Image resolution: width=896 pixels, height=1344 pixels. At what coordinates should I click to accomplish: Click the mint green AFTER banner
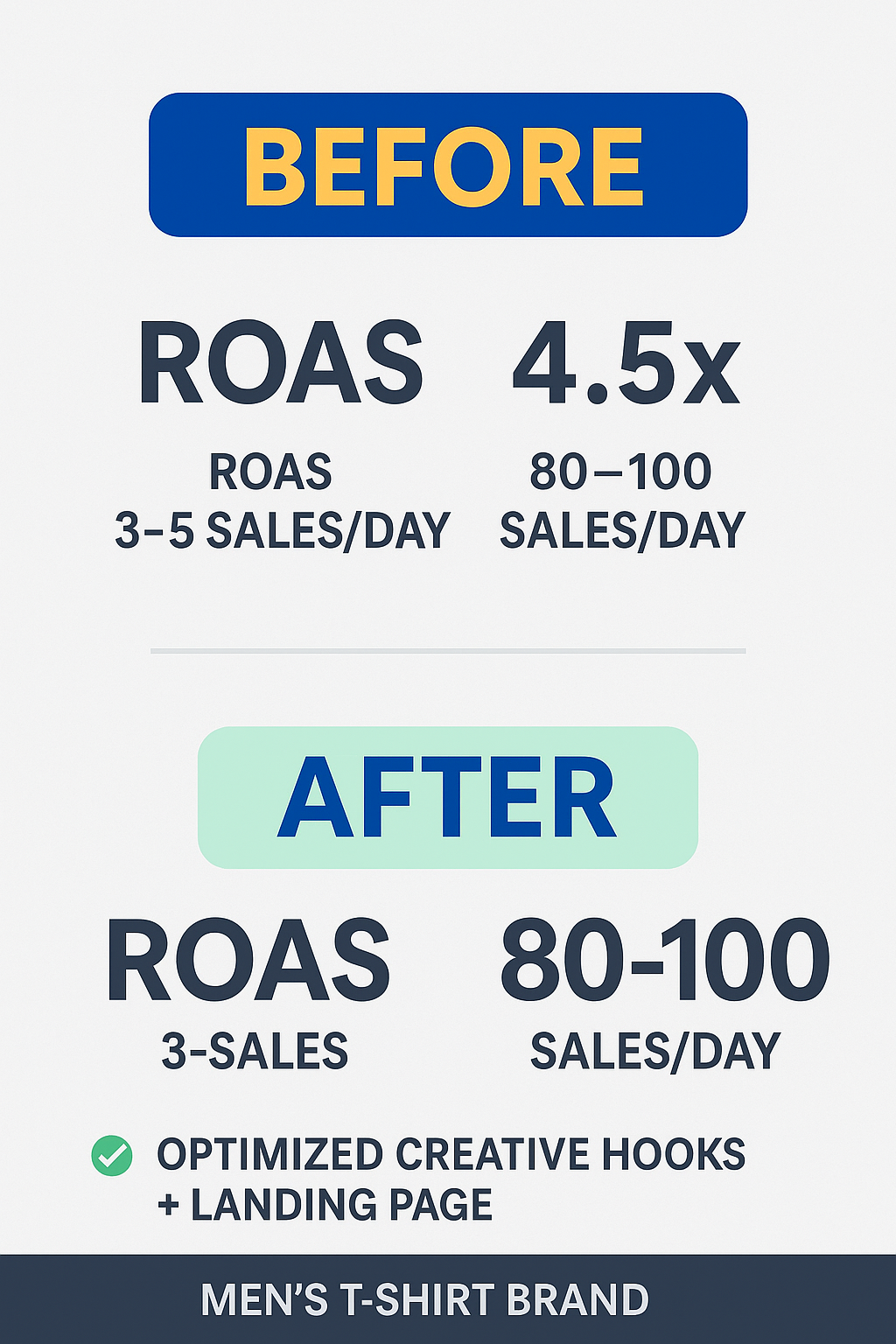click(448, 797)
